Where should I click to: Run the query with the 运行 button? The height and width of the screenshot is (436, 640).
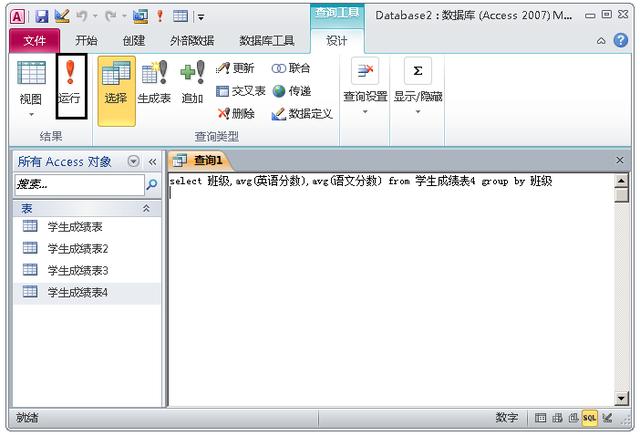[x=71, y=86]
